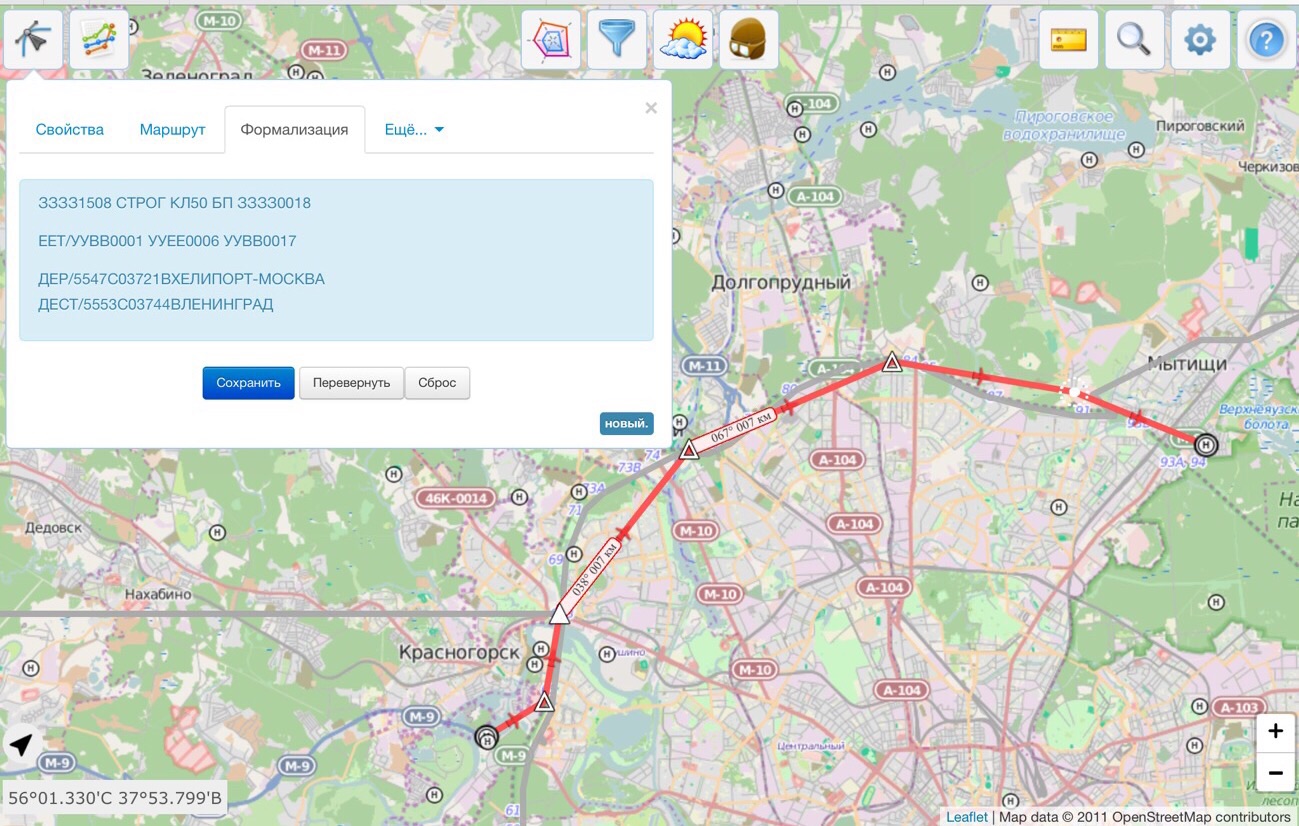1299x826 pixels.
Task: Open settings via the gear icon
Action: (x=1200, y=40)
